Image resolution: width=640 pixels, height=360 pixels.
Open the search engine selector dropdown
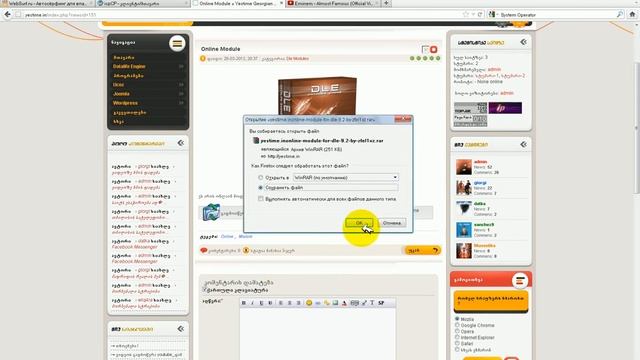point(493,14)
